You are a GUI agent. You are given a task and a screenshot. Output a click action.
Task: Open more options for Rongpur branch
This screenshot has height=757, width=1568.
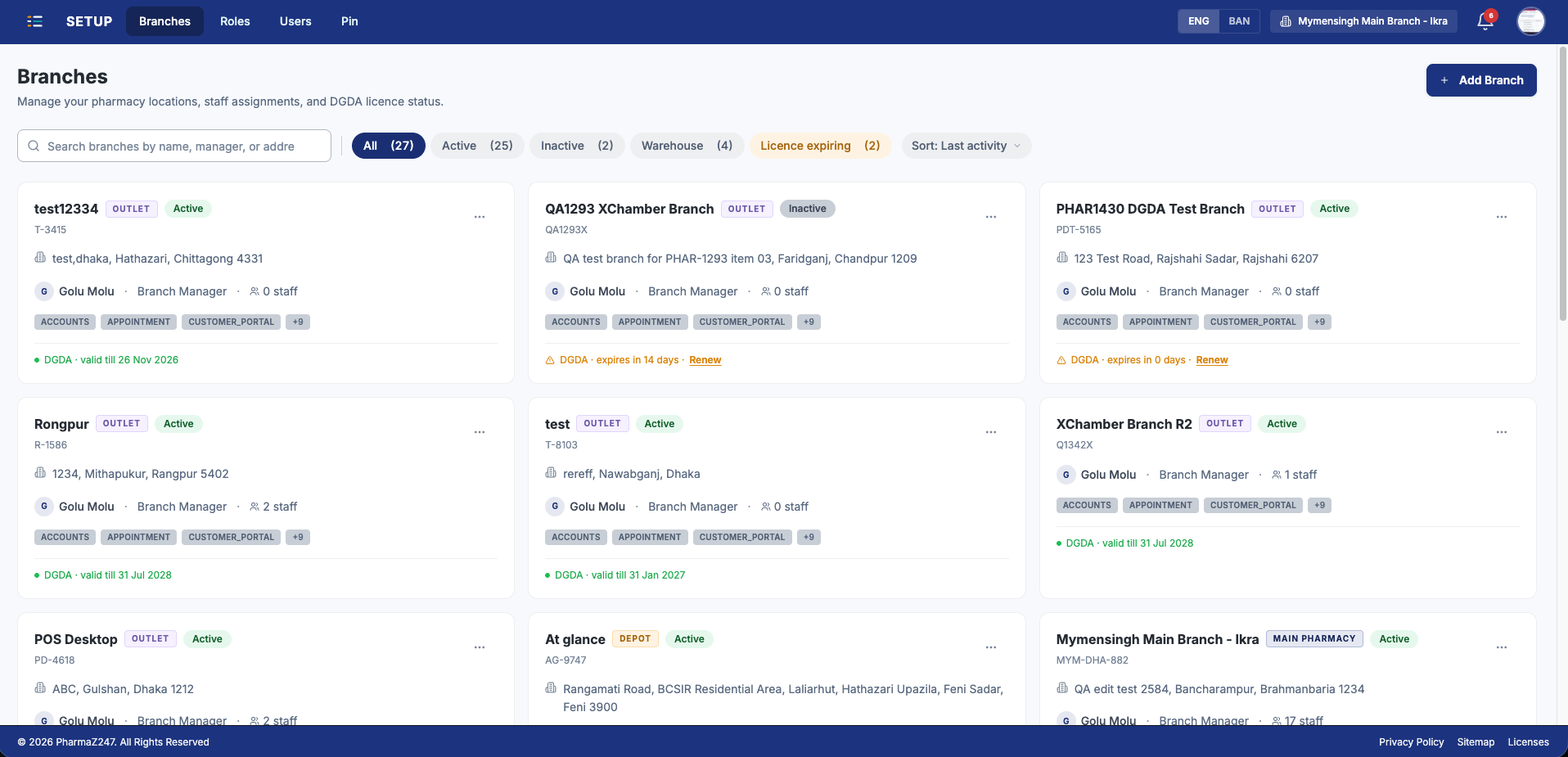click(x=480, y=432)
